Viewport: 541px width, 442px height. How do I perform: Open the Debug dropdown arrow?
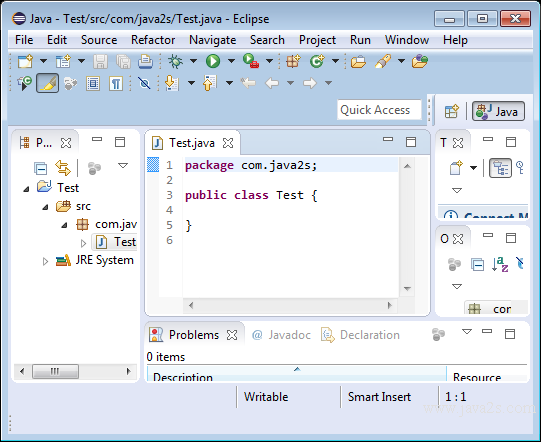[x=193, y=61]
